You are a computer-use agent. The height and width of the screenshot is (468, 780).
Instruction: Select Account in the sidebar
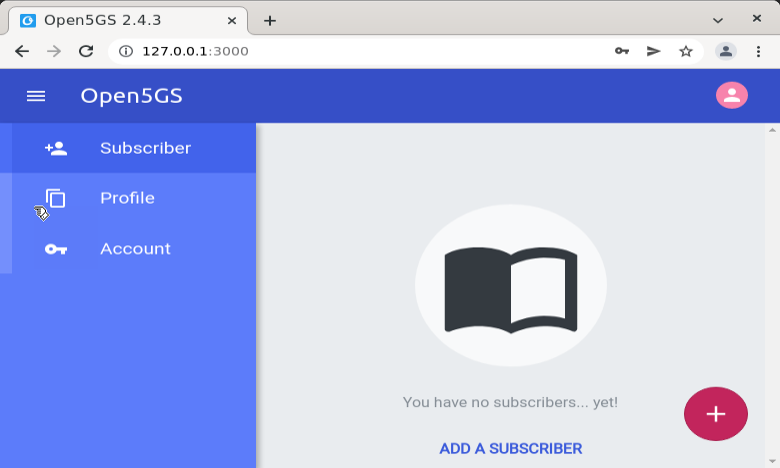pos(128,249)
